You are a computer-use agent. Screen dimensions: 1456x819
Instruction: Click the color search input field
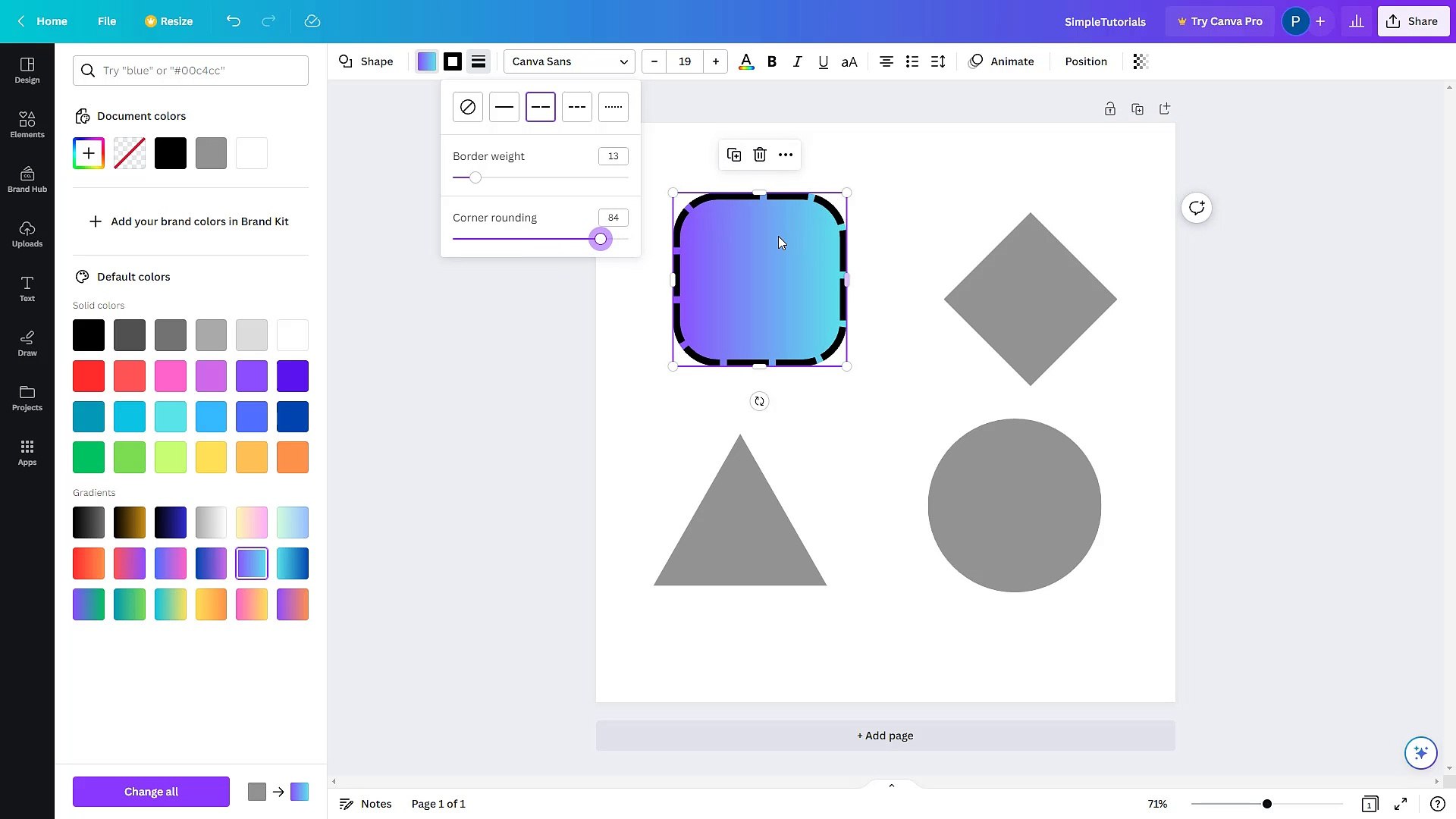[x=190, y=71]
